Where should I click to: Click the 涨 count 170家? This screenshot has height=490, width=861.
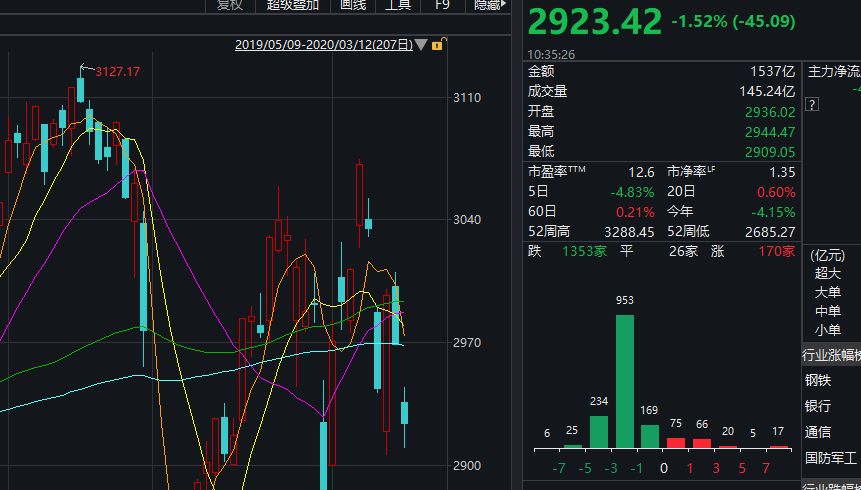[x=776, y=252]
